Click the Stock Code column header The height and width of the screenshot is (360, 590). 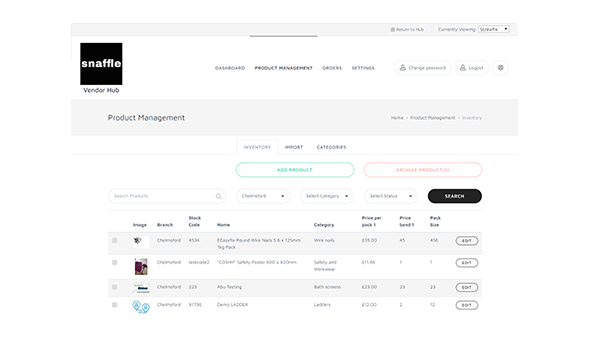(195, 221)
